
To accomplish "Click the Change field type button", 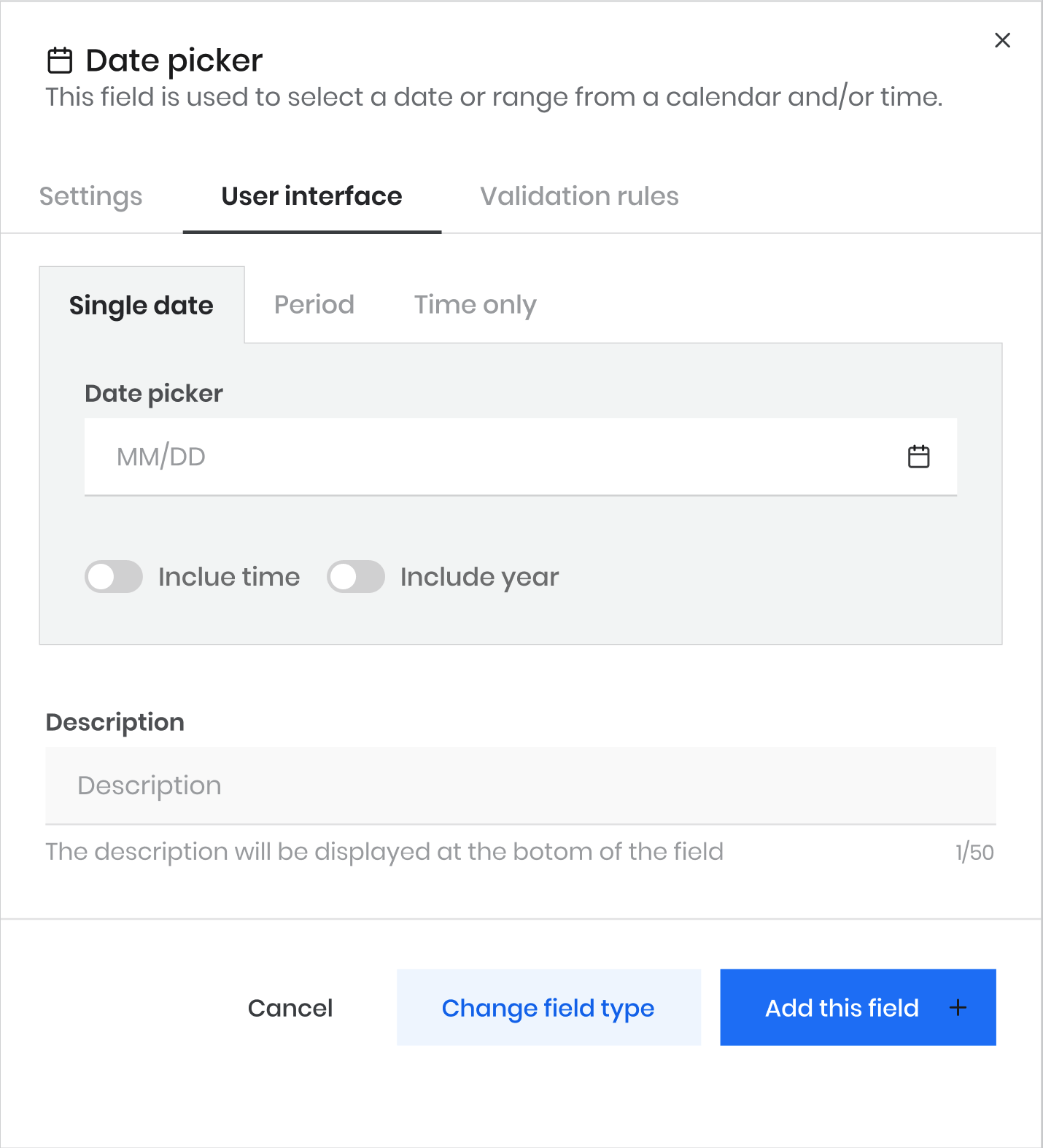I will click(x=548, y=1007).
